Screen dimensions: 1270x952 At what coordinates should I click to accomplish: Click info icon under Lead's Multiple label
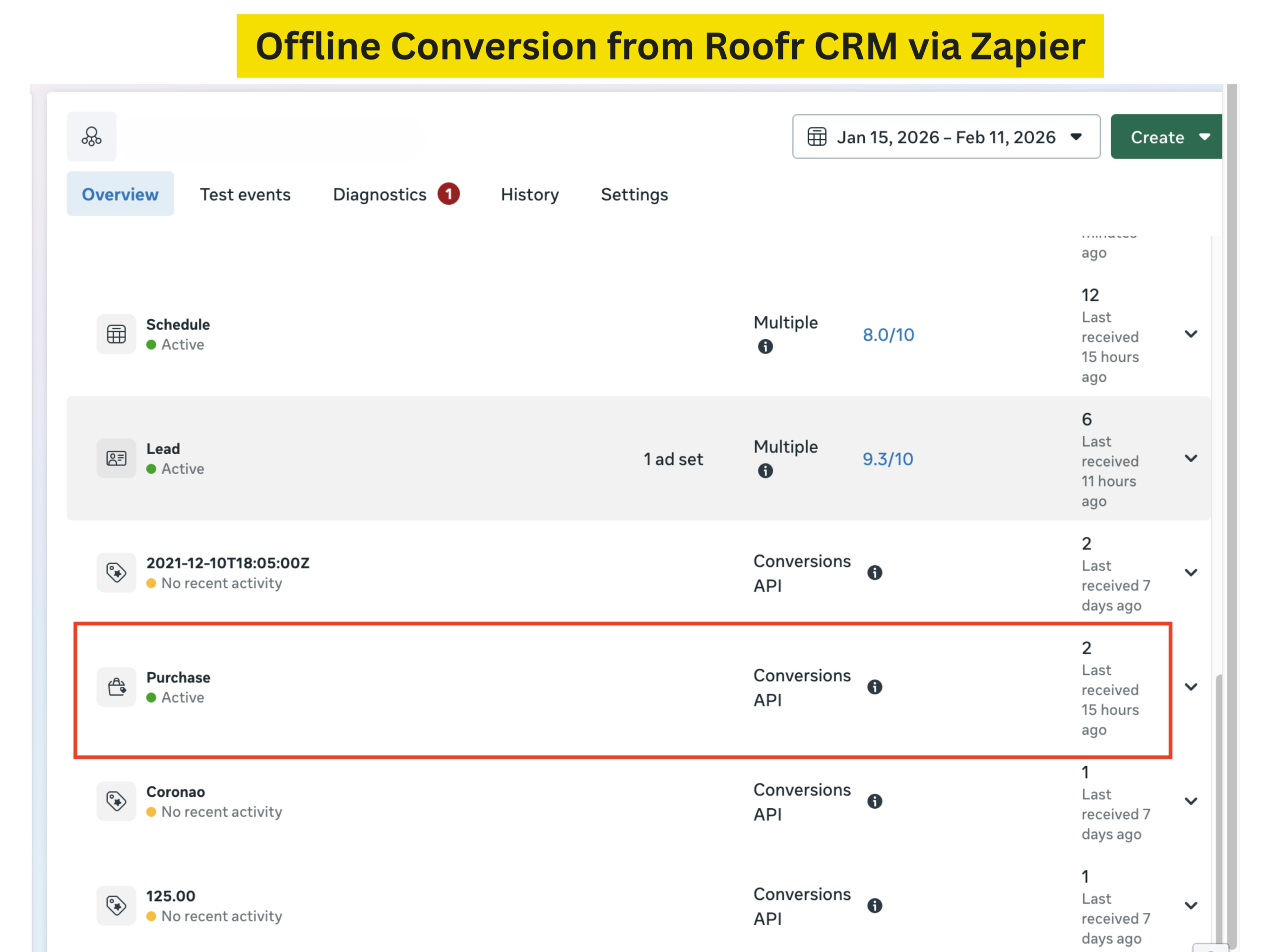tap(765, 471)
